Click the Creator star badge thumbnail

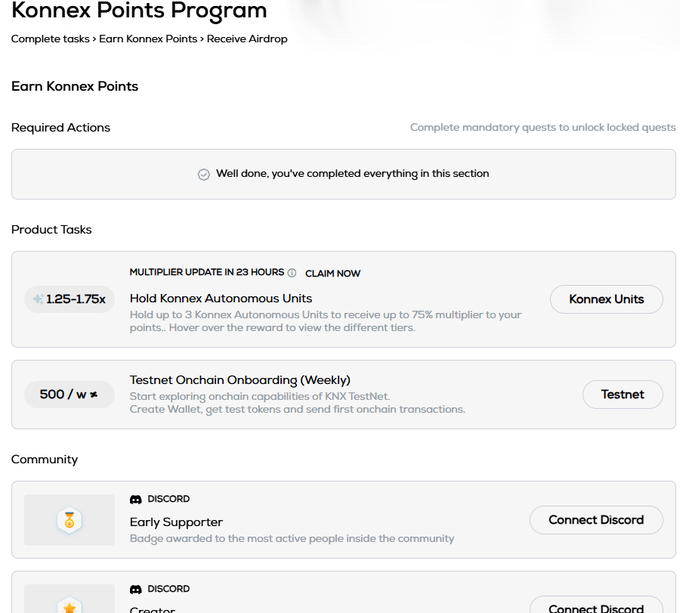point(69,600)
